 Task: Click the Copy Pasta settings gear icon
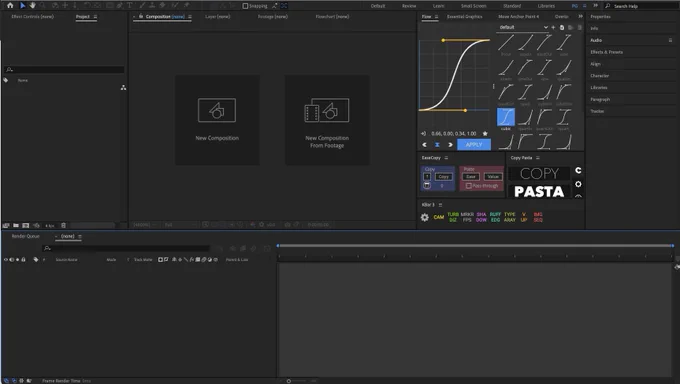[578, 184]
